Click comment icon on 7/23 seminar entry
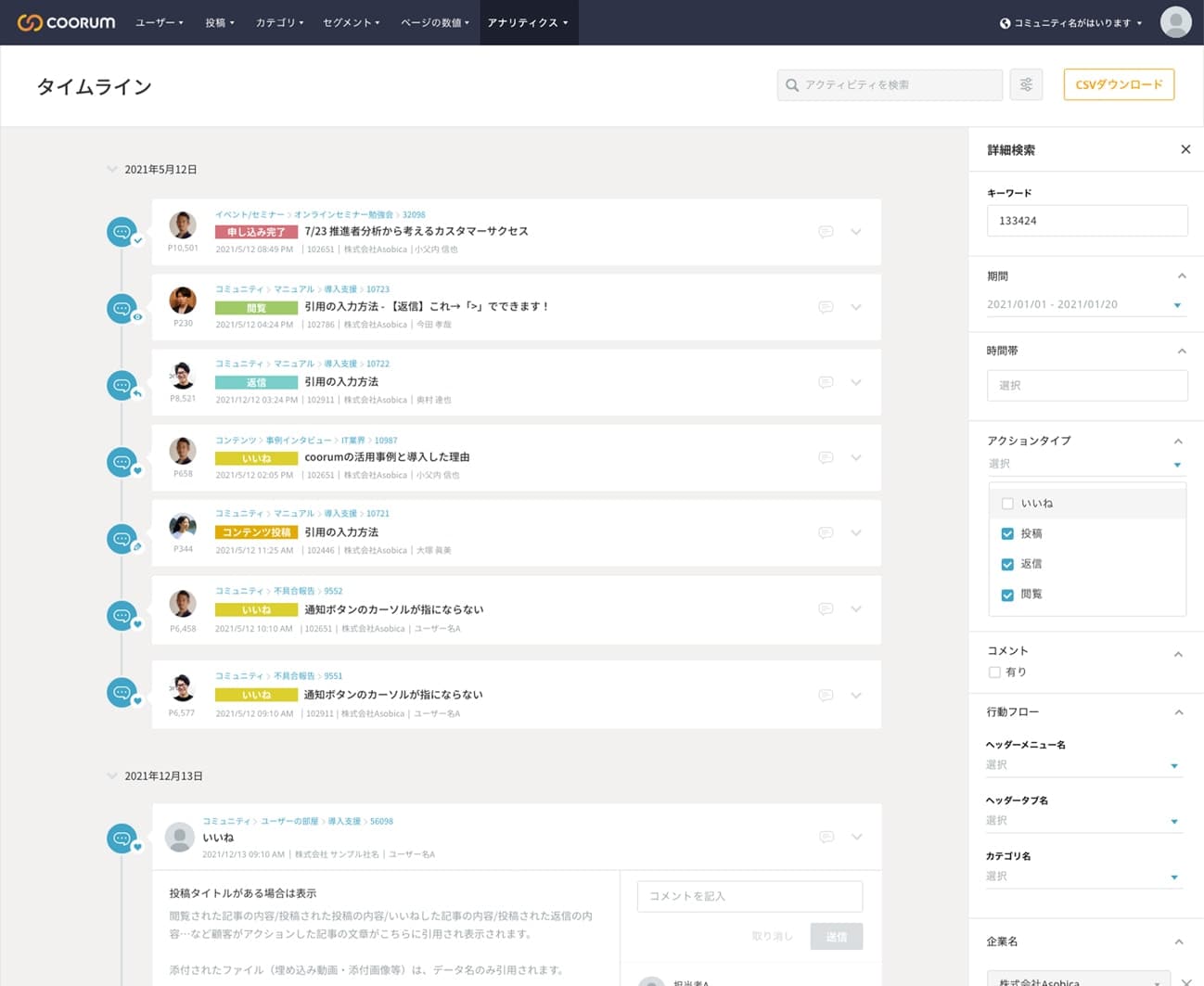 pos(826,232)
